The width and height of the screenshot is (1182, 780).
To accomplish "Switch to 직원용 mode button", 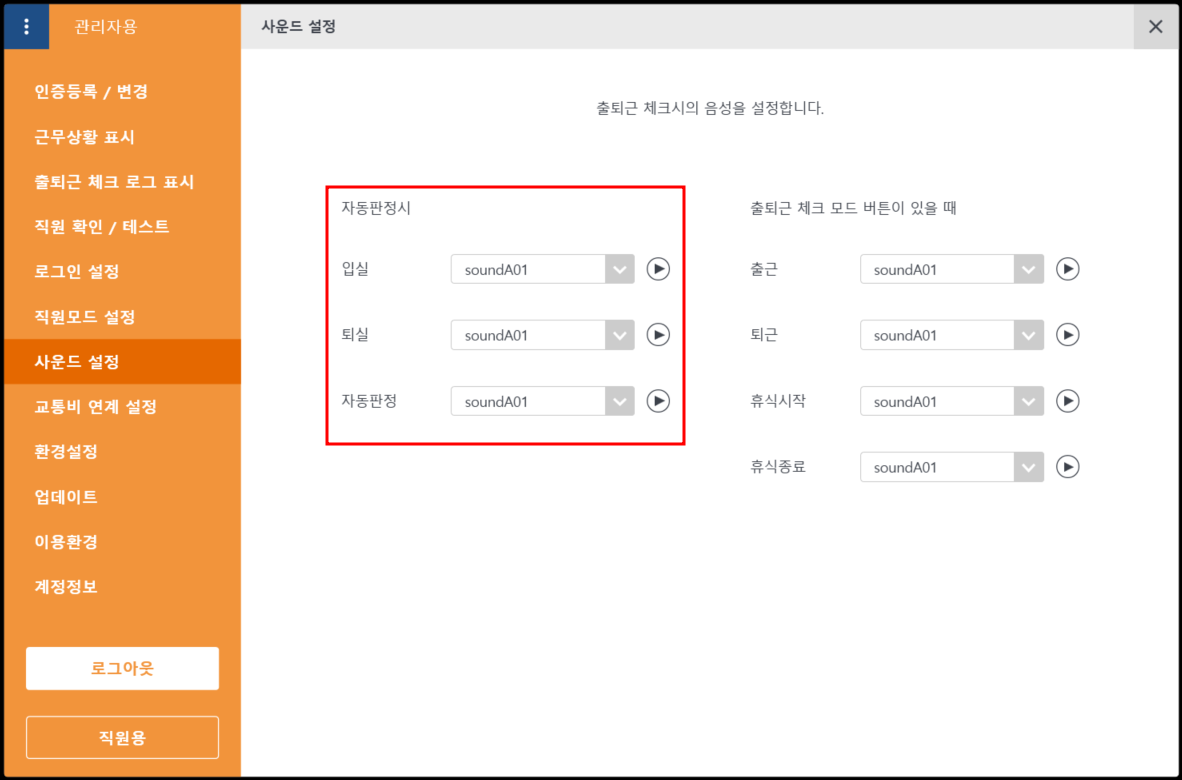I will [122, 738].
